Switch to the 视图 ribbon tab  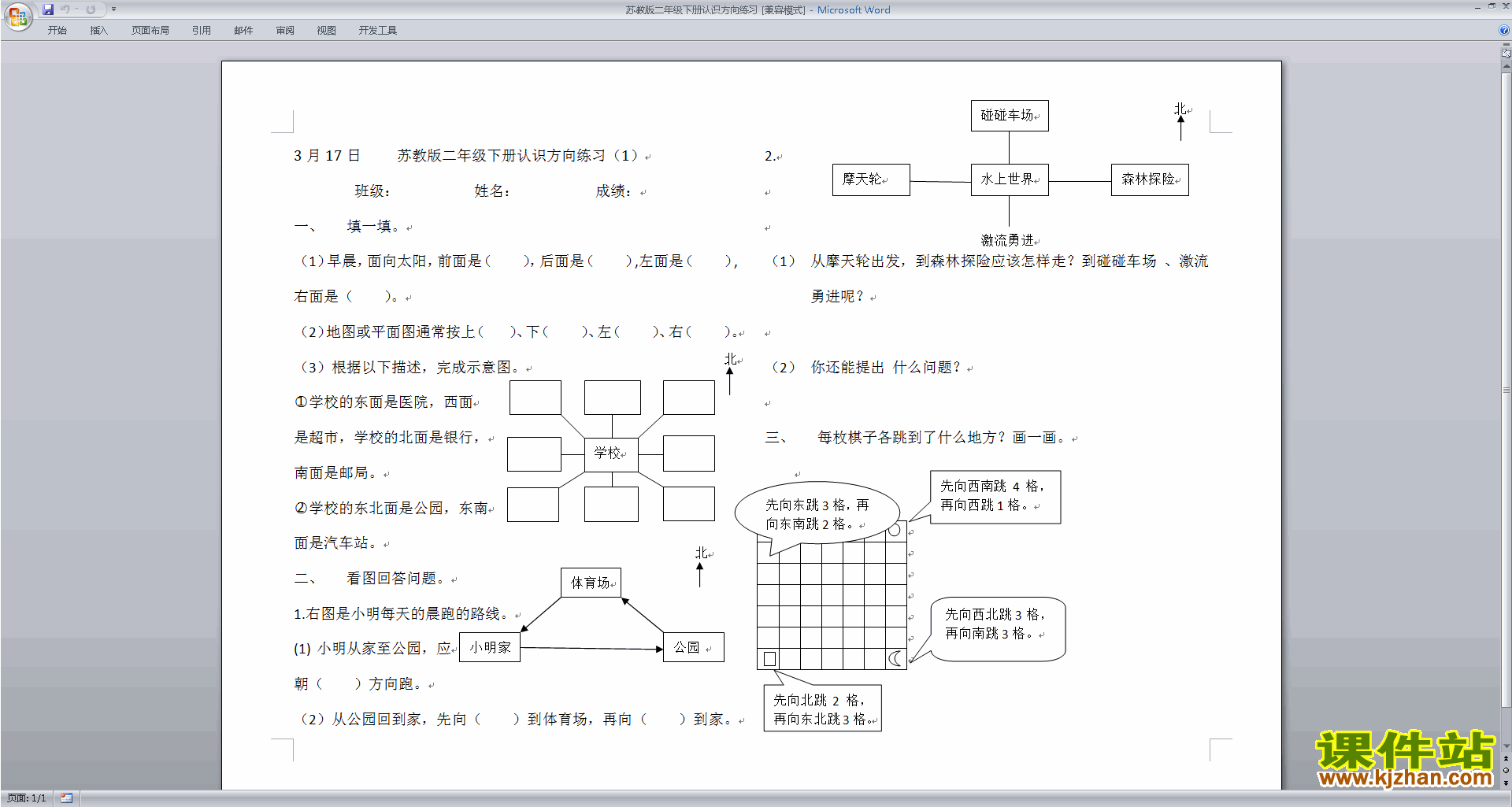tap(327, 31)
